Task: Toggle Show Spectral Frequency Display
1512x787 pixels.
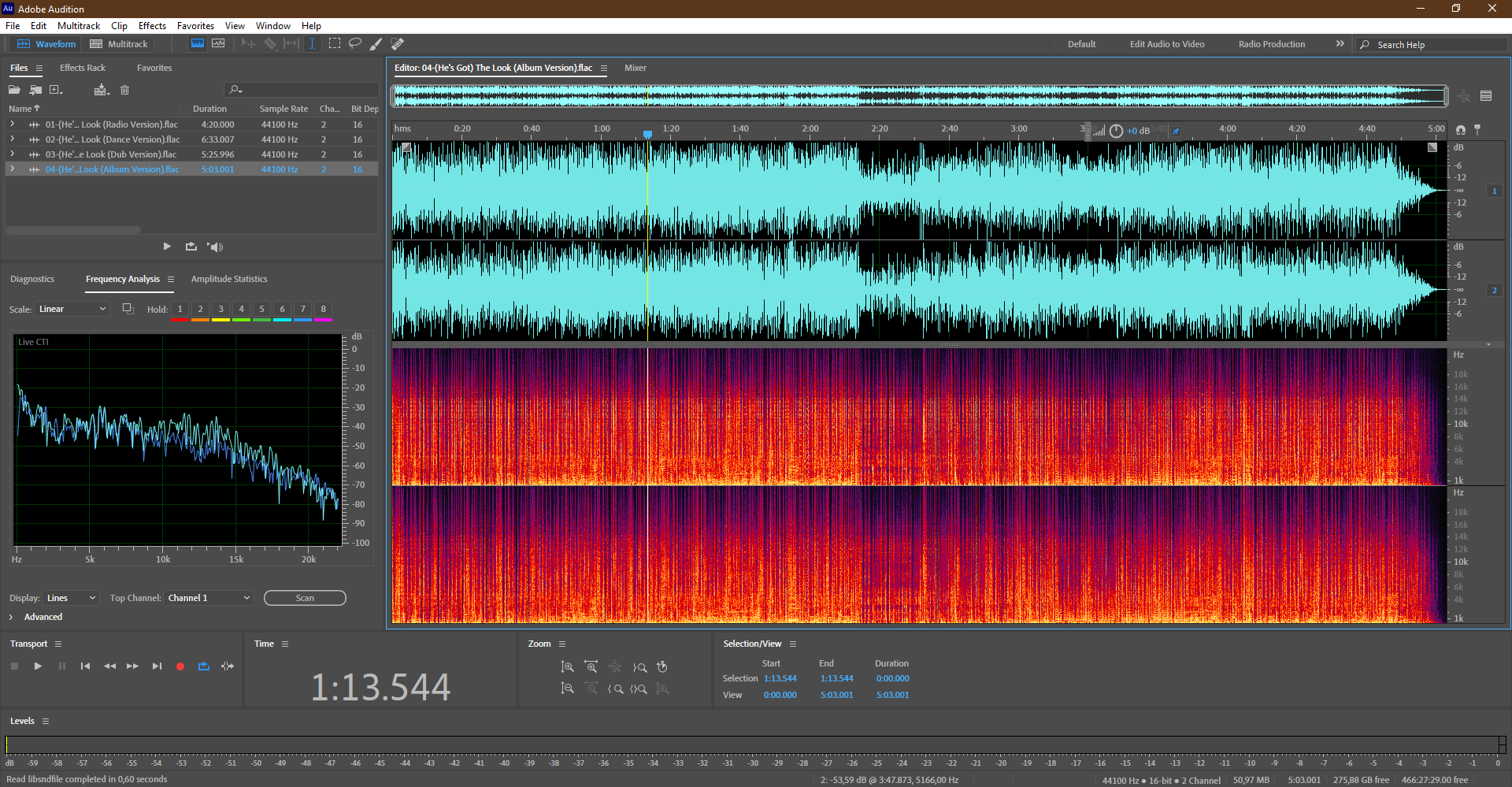Action: [198, 44]
